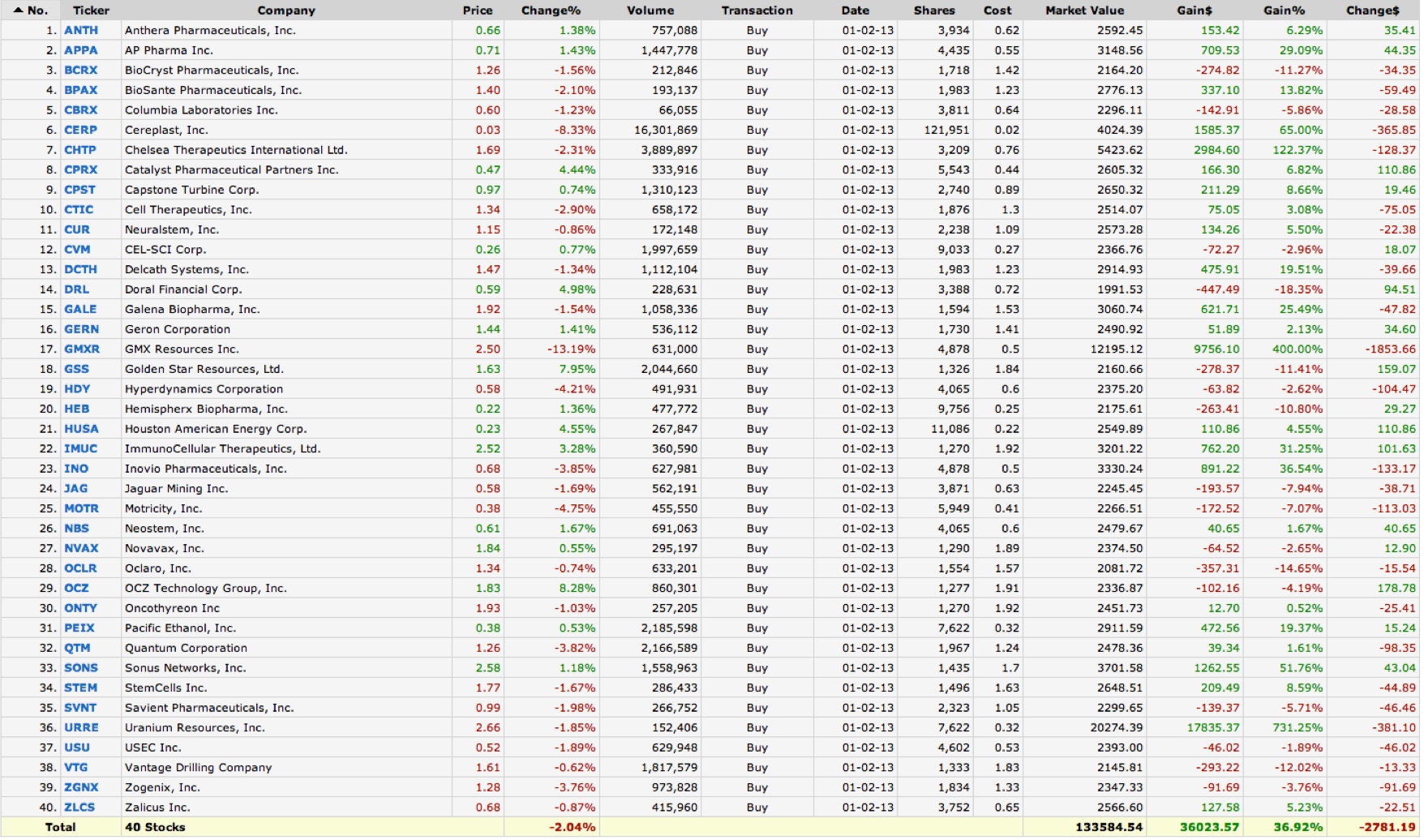Click the ZGNX ticker symbol
Screen dimensions: 1424x840
(x=81, y=787)
